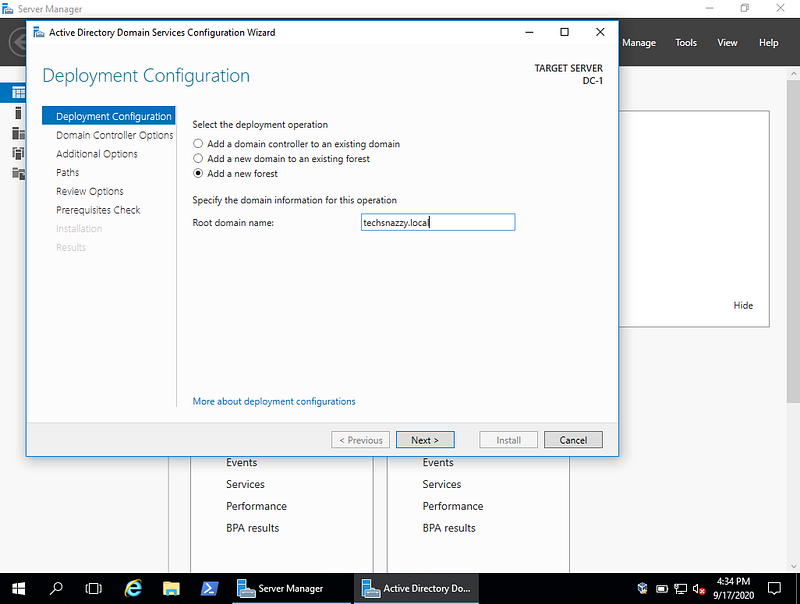The image size is (800, 604).
Task: Open the Dashboard icon in Server Manager sidebar
Action: (18, 93)
